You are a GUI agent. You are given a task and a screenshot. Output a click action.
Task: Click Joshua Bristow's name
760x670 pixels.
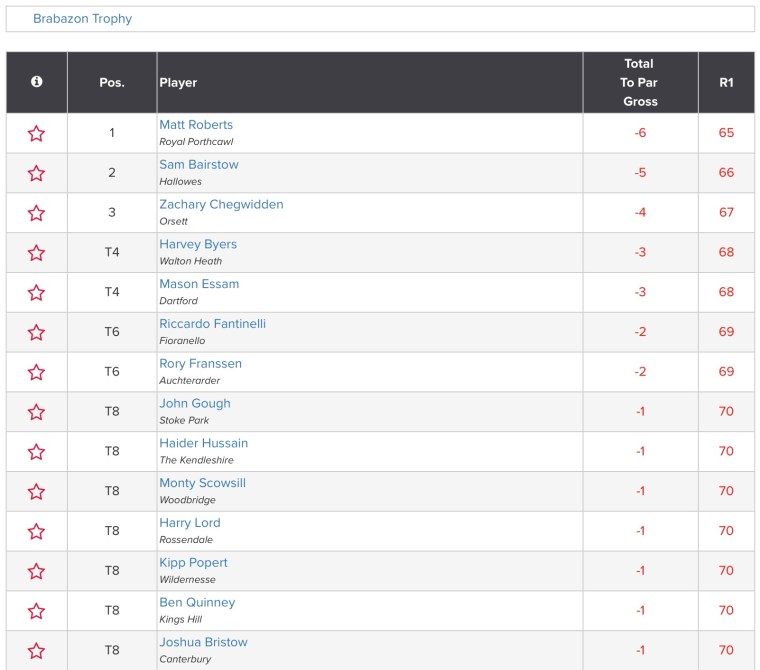point(203,643)
